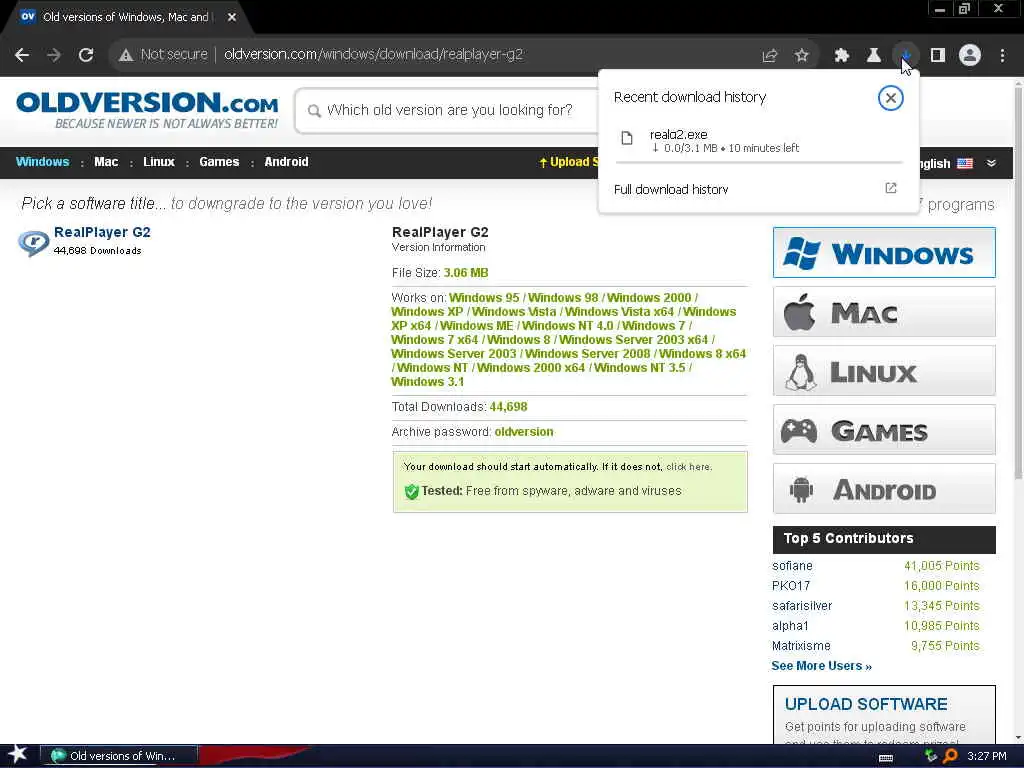Click contributor sofiane
Image resolution: width=1024 pixels, height=768 pixels.
[792, 566]
